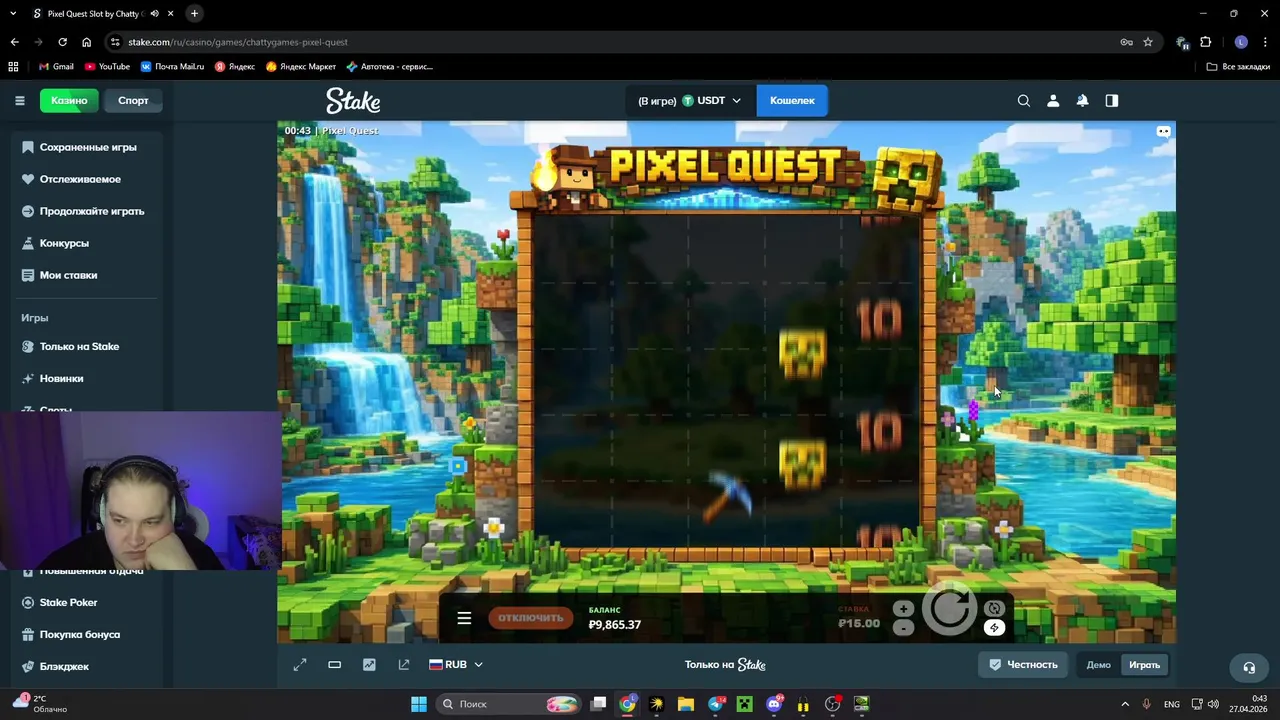The height and width of the screenshot is (720, 1280).
Task: Click the game frame options icon
Action: (1163, 131)
